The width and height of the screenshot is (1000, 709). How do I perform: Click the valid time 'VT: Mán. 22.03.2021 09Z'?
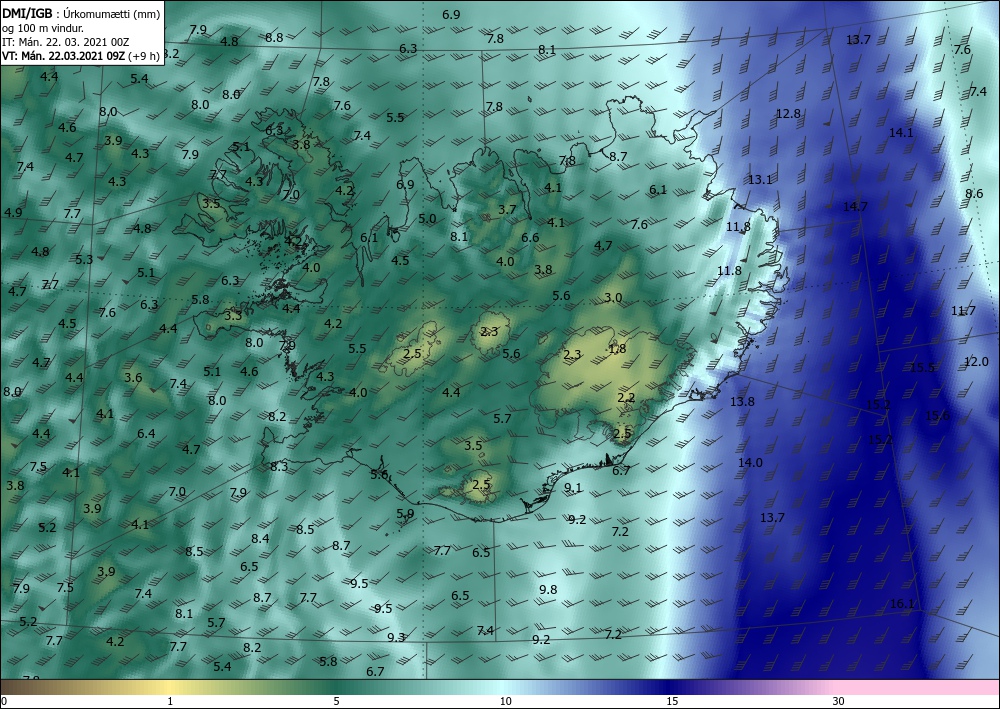click(x=63, y=56)
